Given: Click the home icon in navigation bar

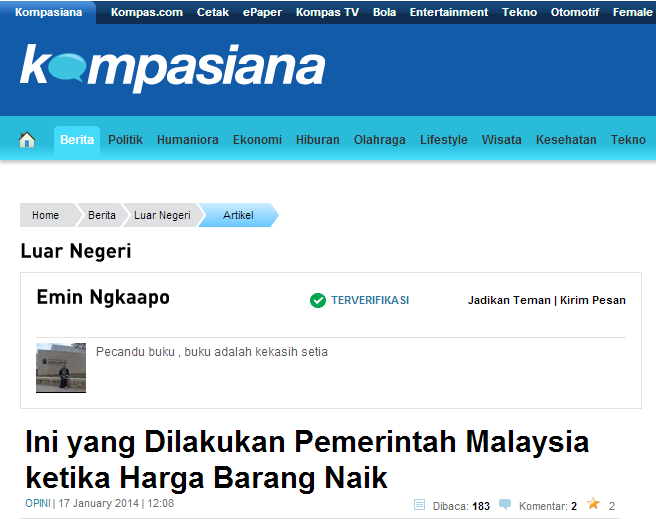Looking at the screenshot, I should pyautogui.click(x=27, y=140).
